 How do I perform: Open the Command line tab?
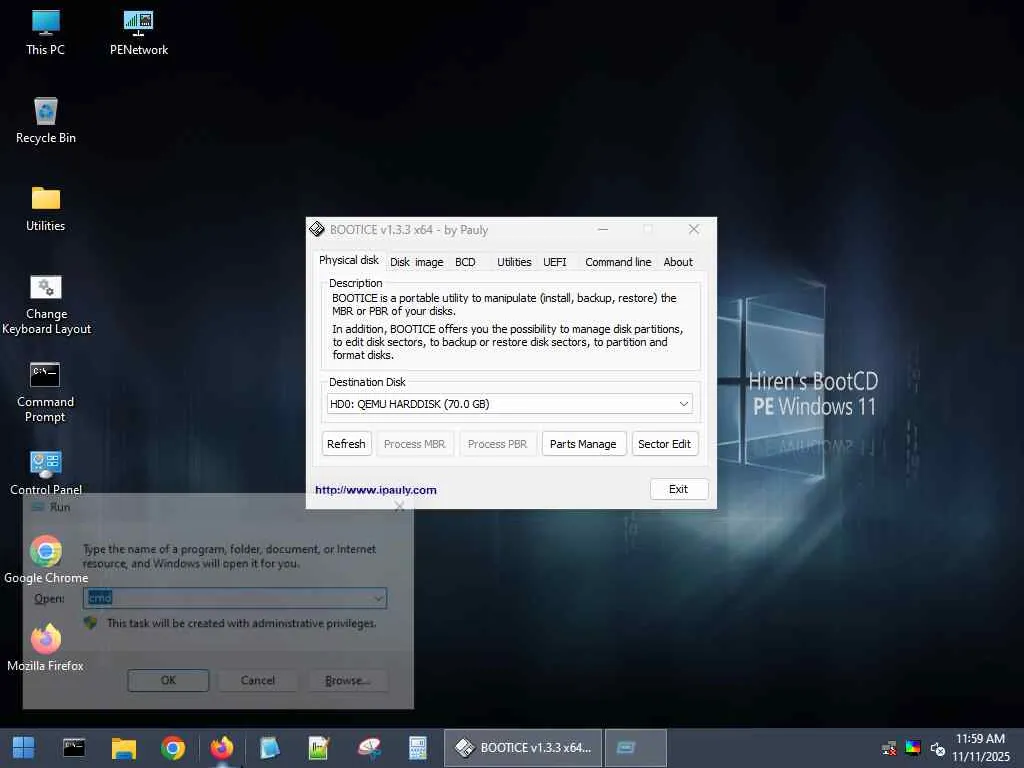618,262
